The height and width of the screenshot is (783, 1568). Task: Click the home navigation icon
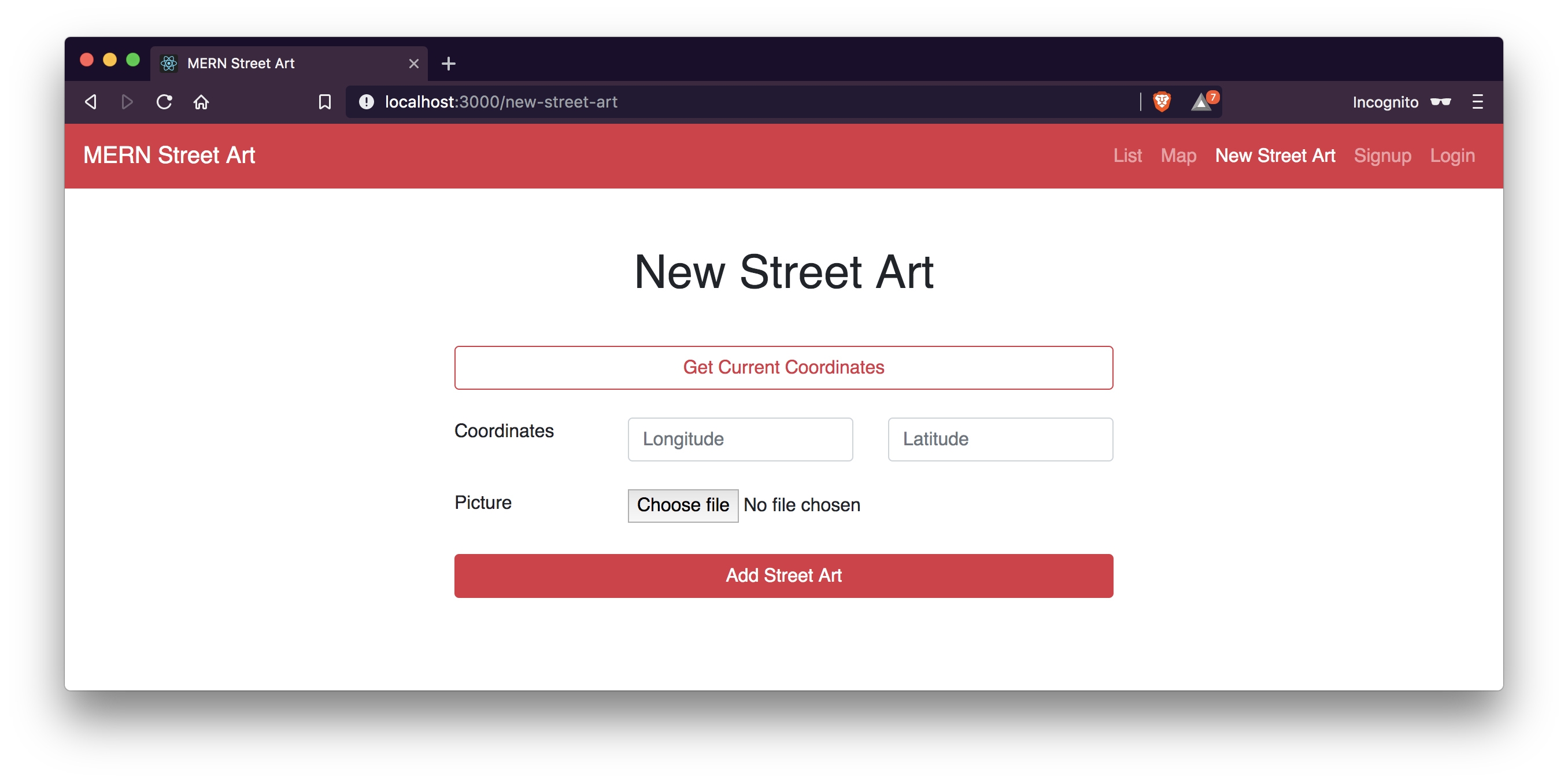click(x=200, y=102)
